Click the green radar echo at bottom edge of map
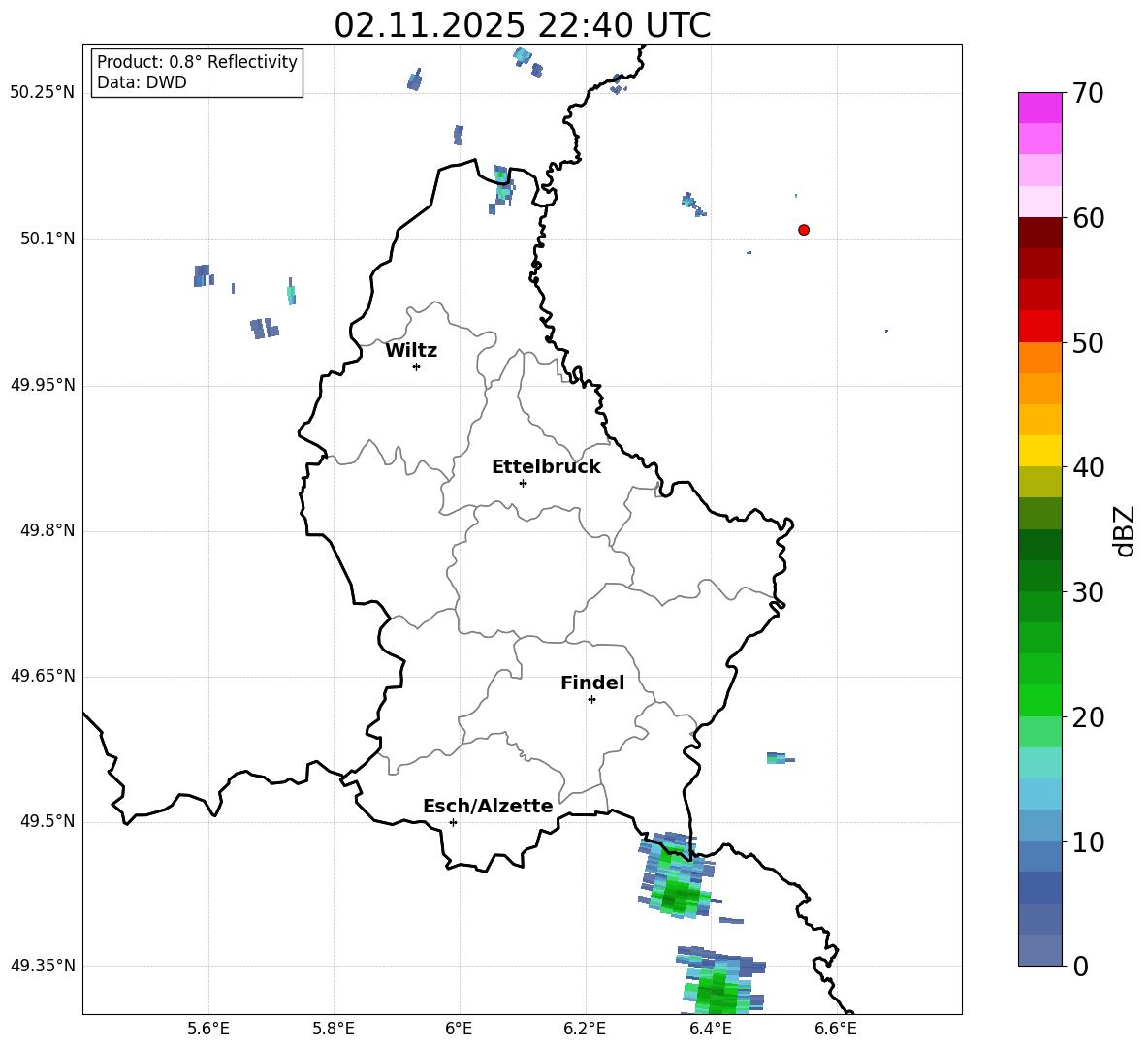The image size is (1148, 1048). point(721,981)
